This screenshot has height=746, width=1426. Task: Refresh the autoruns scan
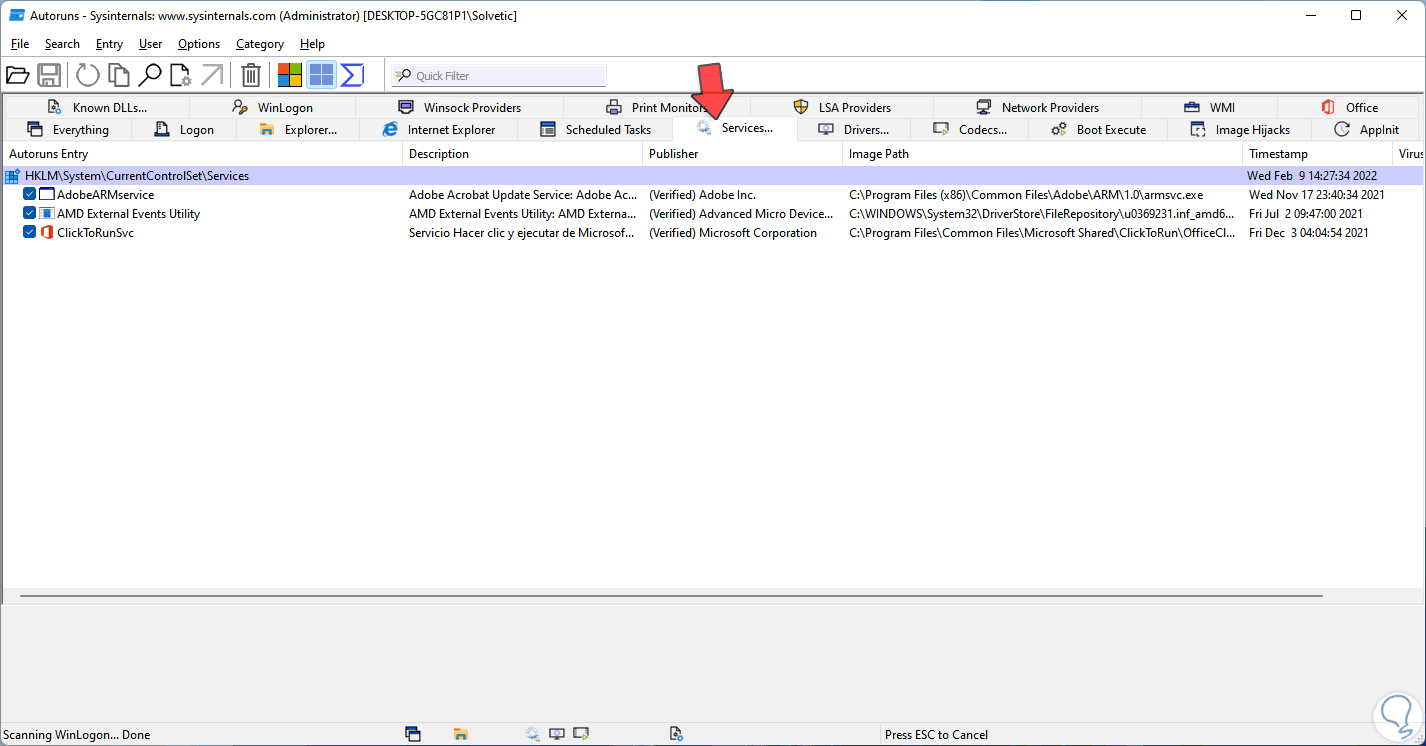(88, 75)
